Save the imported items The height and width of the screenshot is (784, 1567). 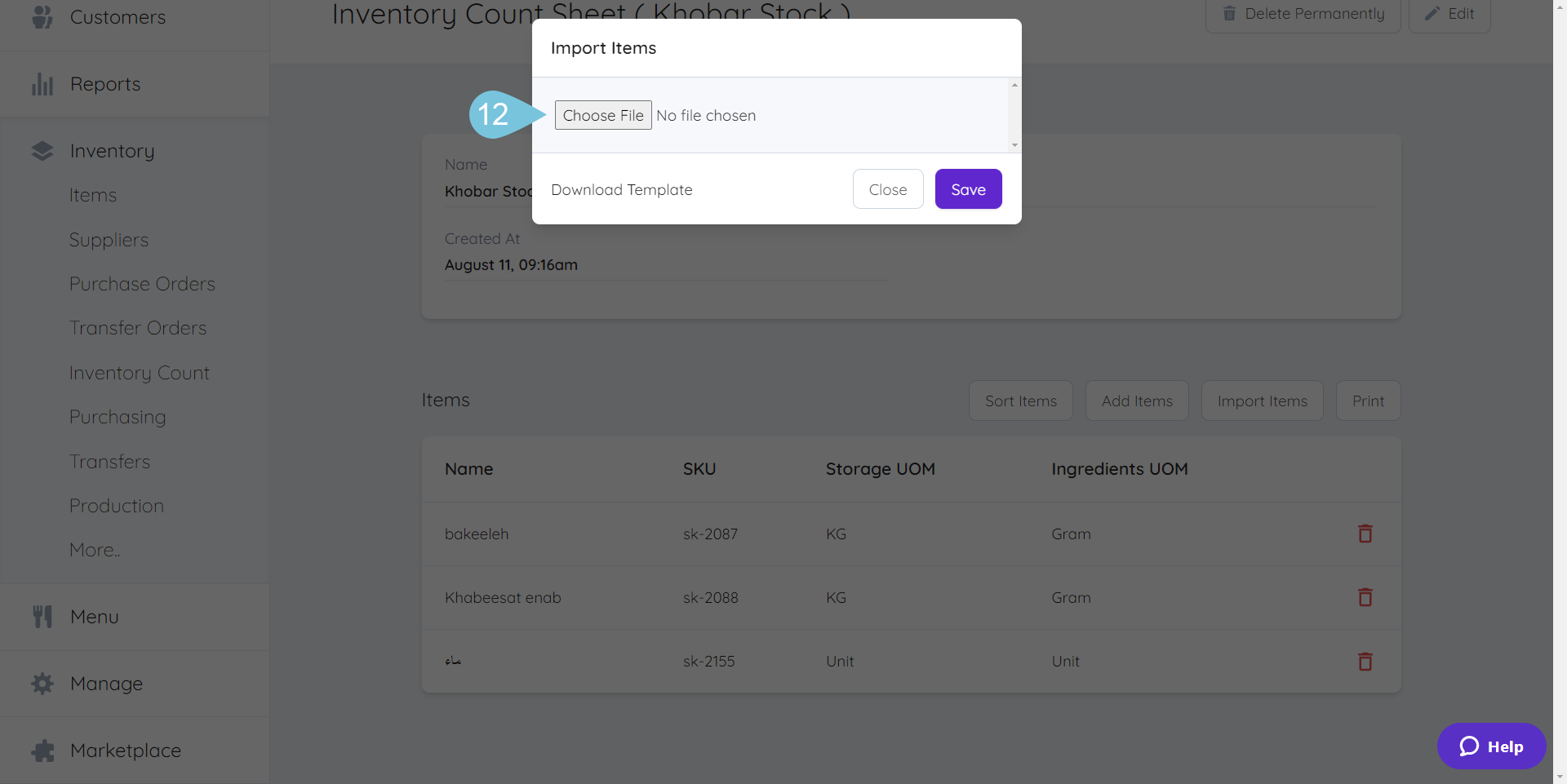pos(968,189)
